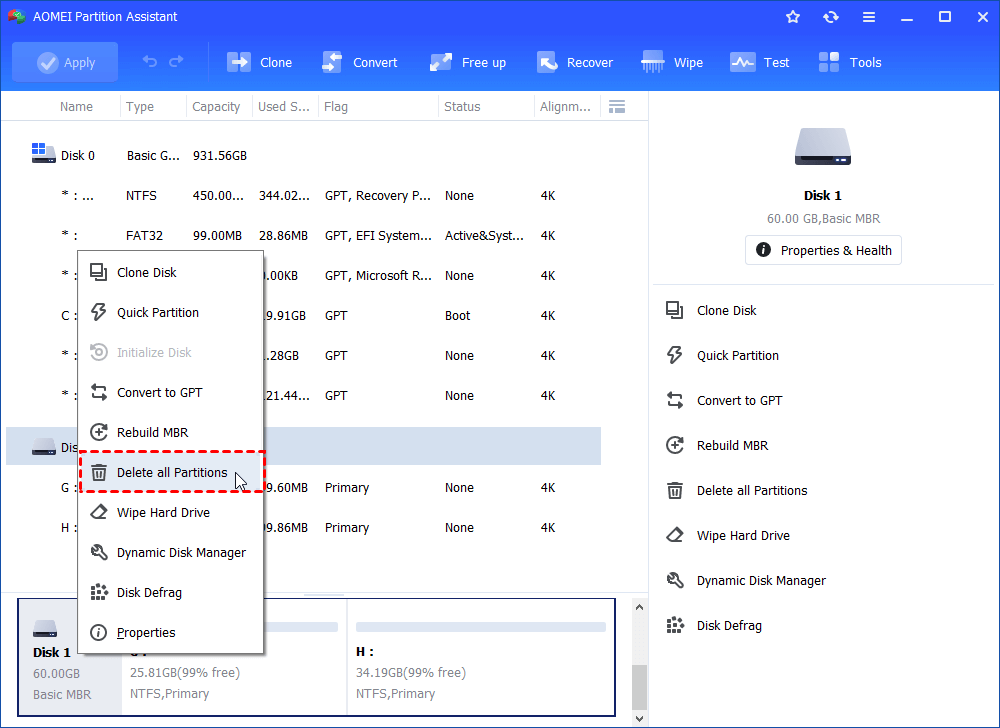Sort by the Flag column header

click(378, 106)
